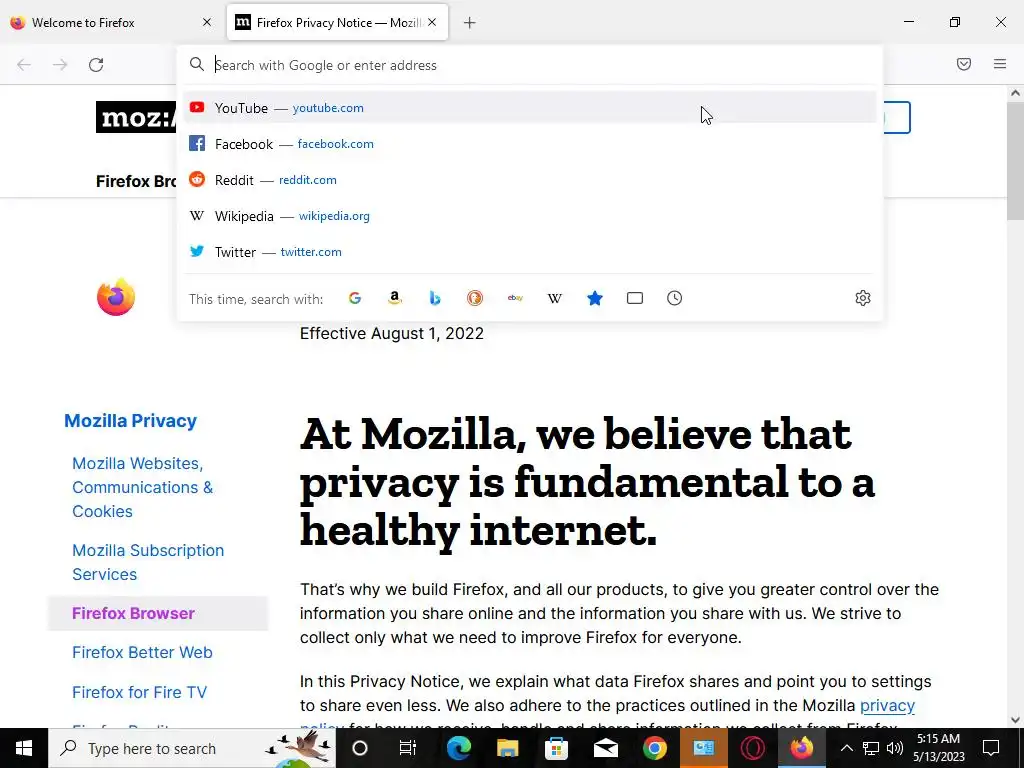Launch Google Chrome from taskbar
This screenshot has height=768, width=1024.
pos(654,748)
